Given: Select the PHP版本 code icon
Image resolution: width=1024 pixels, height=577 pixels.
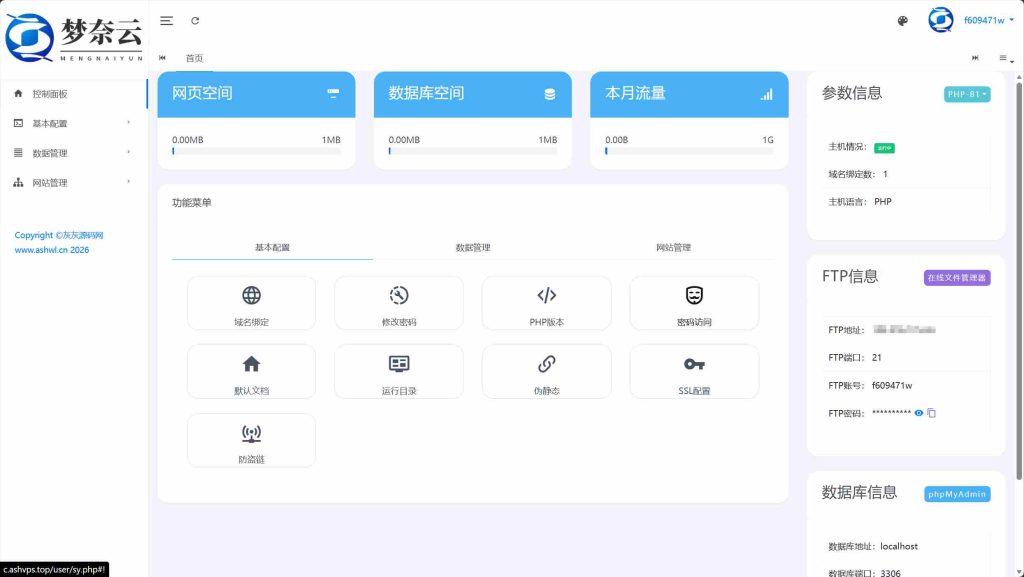Looking at the screenshot, I should (x=546, y=295).
